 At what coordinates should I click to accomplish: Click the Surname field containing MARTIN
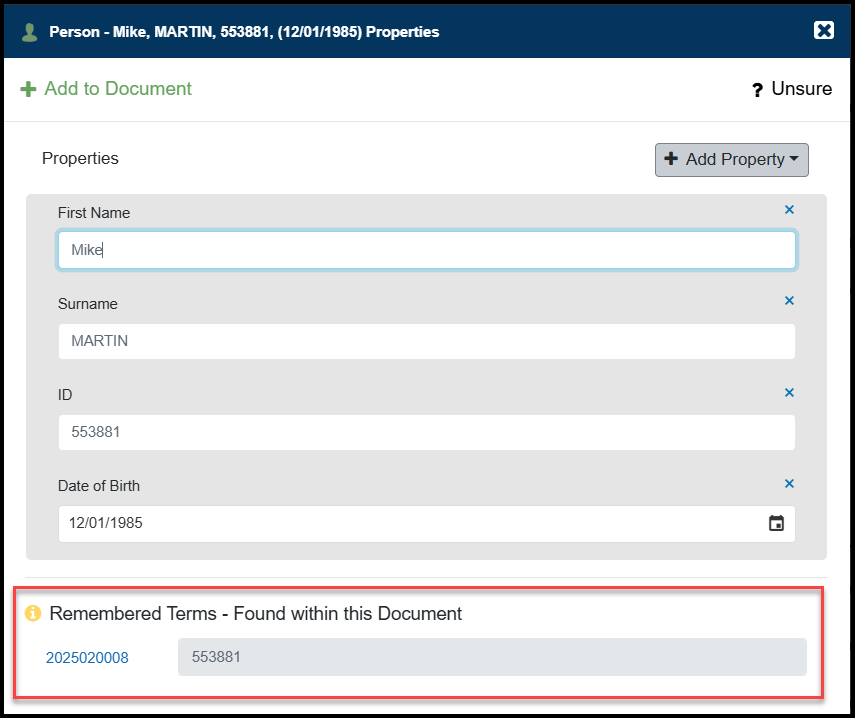point(427,341)
